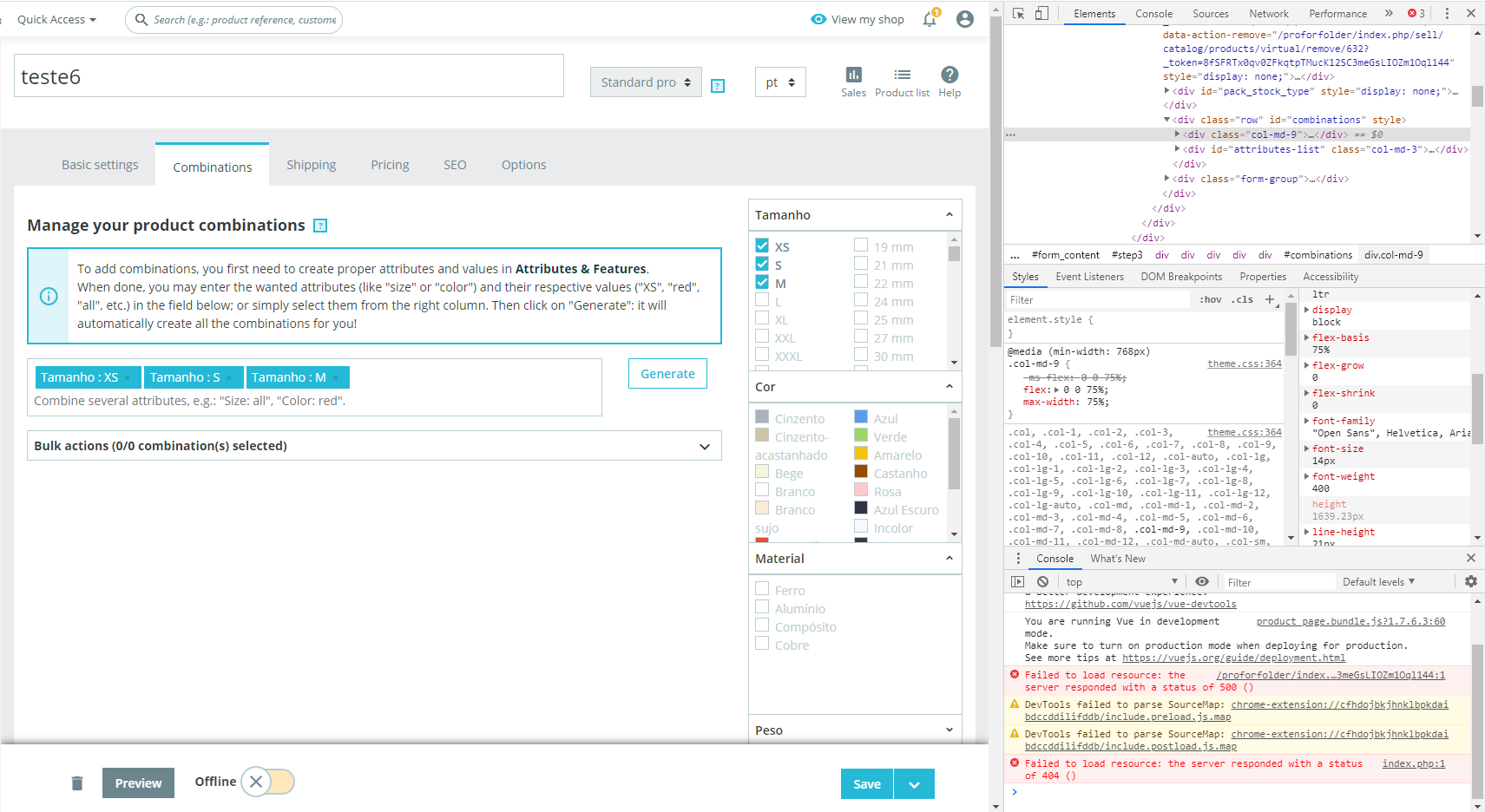Switch to the Shipping tab
Viewport: 1485px width, 812px height.
coord(311,165)
